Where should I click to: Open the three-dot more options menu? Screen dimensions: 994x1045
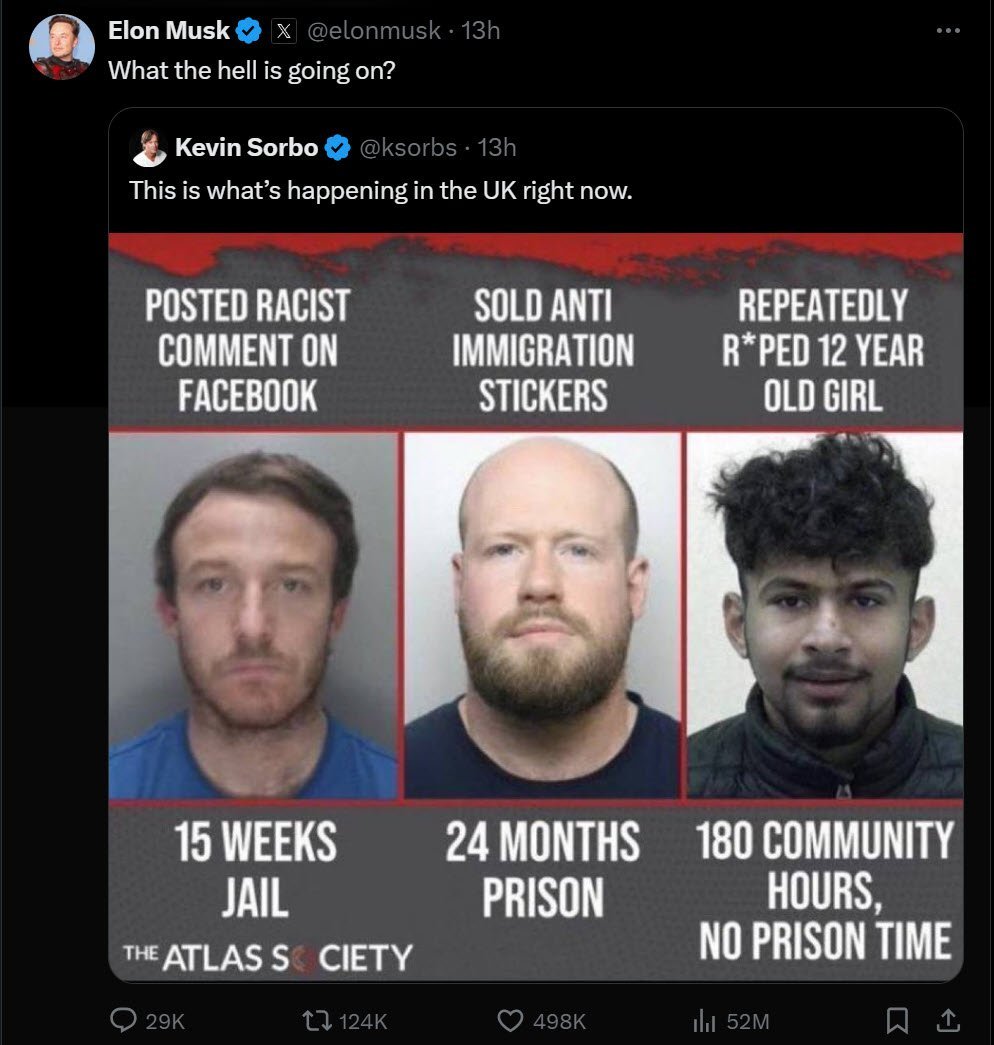coord(947,31)
